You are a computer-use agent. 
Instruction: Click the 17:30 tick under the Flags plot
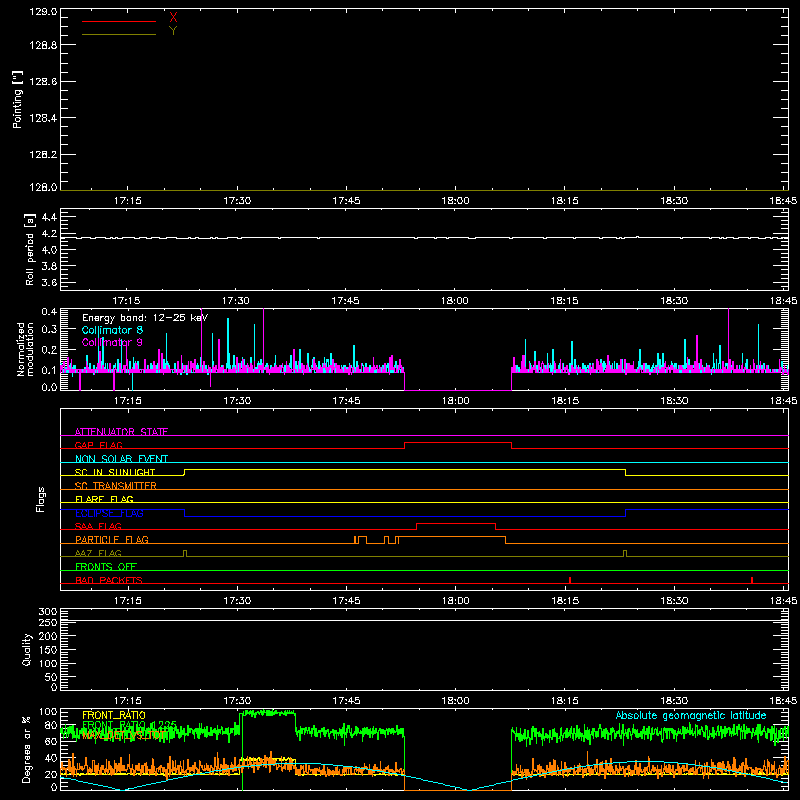tap(237, 601)
